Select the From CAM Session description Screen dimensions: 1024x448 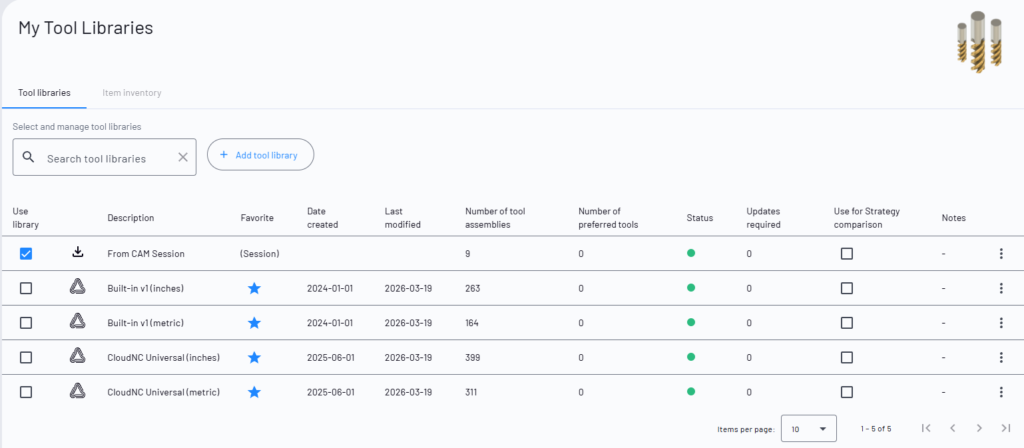click(146, 253)
